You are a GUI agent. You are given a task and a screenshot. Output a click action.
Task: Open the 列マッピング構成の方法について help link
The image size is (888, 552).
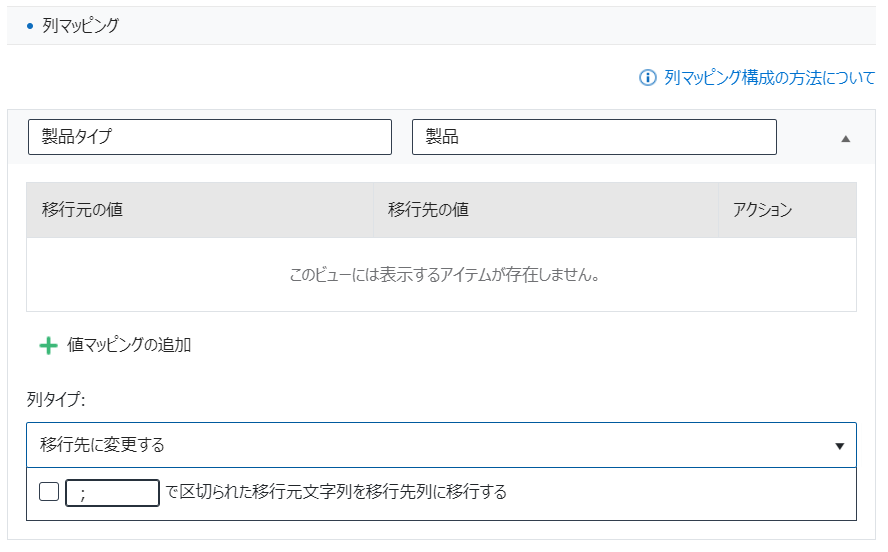pyautogui.click(x=769, y=78)
